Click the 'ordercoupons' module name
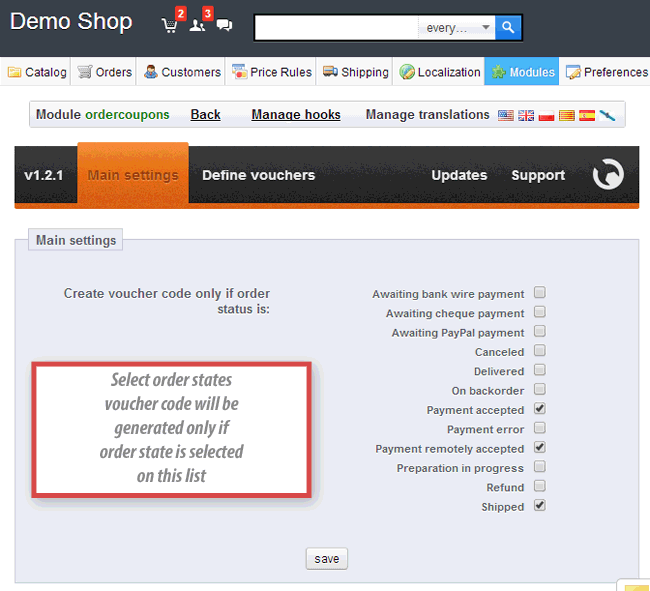The height and width of the screenshot is (591, 650). [127, 114]
